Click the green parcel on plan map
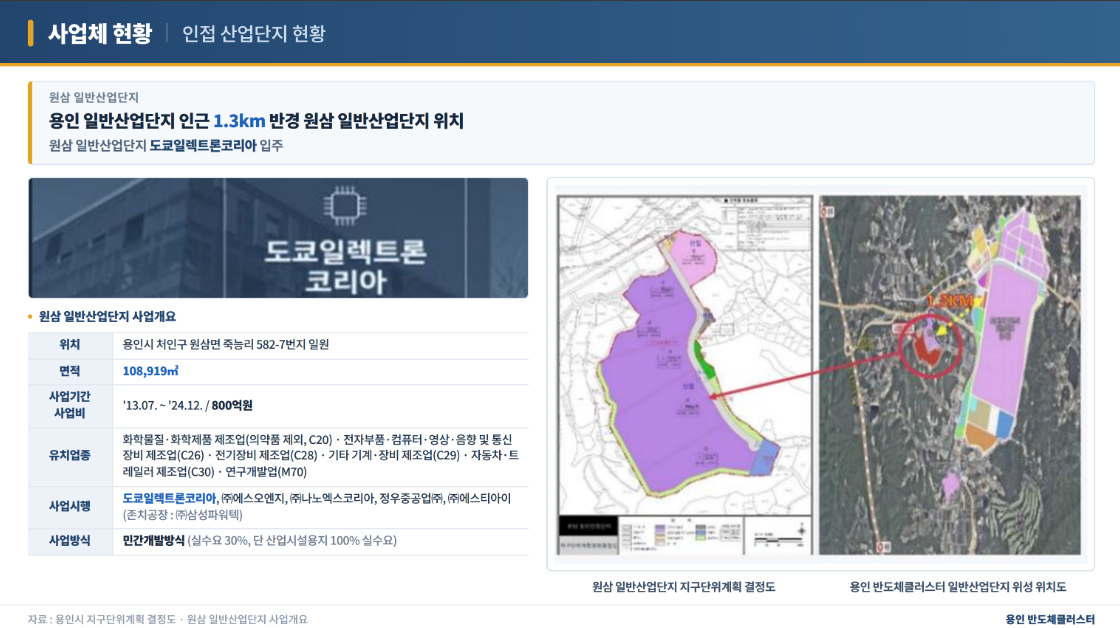Screen dimensions: 1120x628 click(704, 362)
